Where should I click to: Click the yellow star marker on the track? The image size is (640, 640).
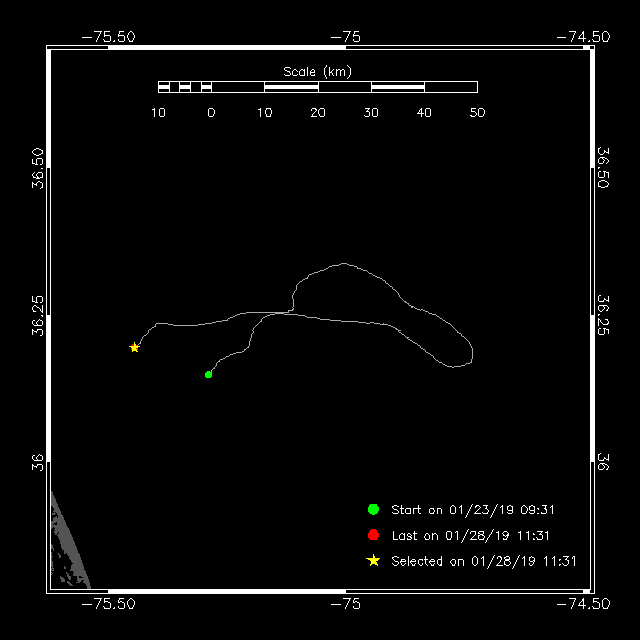pos(134,347)
